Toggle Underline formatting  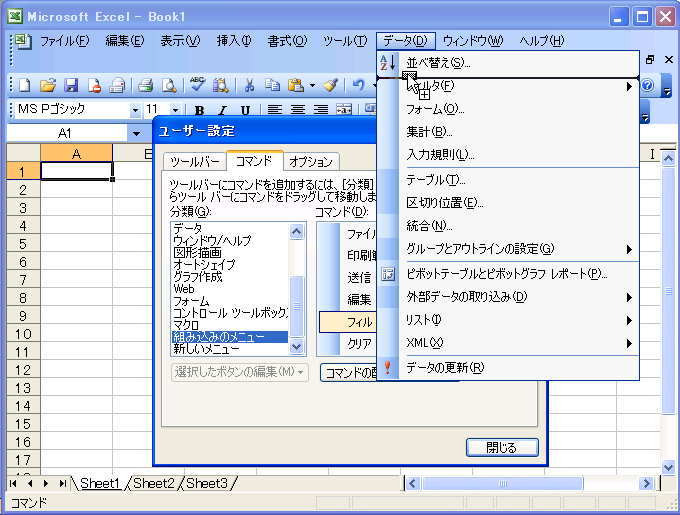tap(245, 110)
